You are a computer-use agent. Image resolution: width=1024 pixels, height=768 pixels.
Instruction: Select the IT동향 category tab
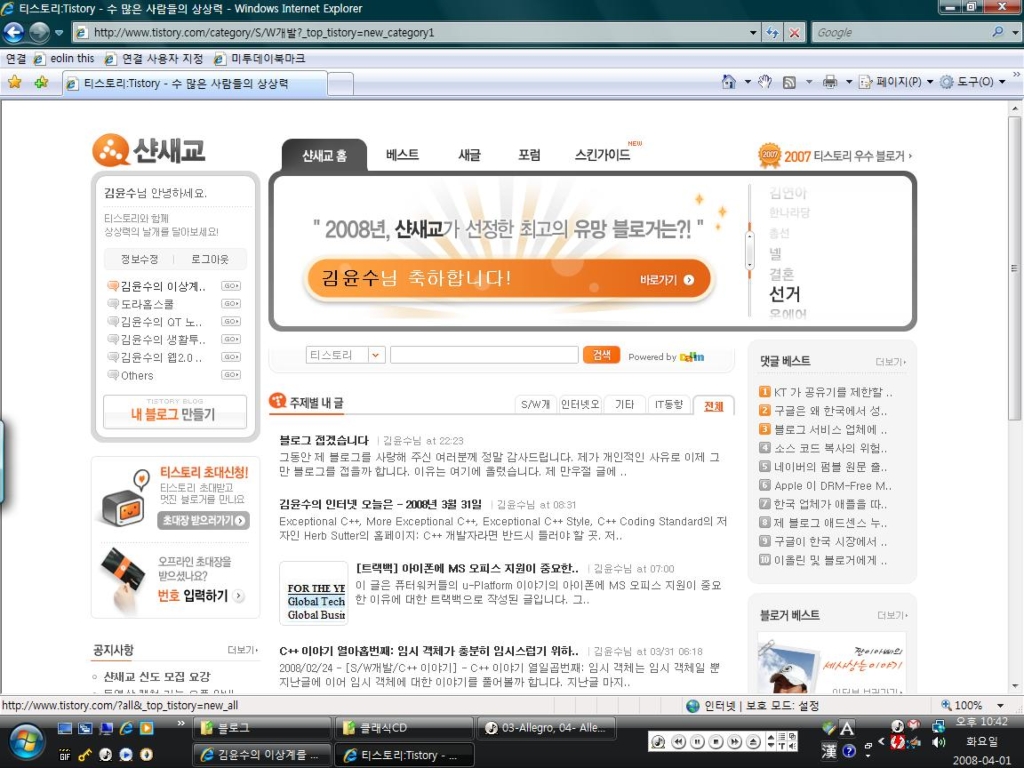[x=669, y=405]
